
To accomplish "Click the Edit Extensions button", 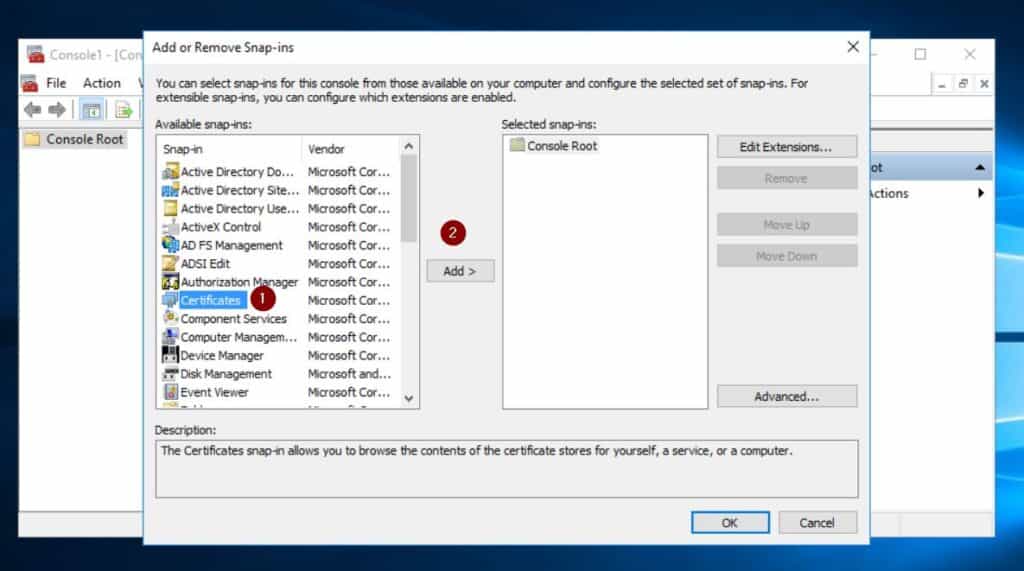I will pos(786,147).
